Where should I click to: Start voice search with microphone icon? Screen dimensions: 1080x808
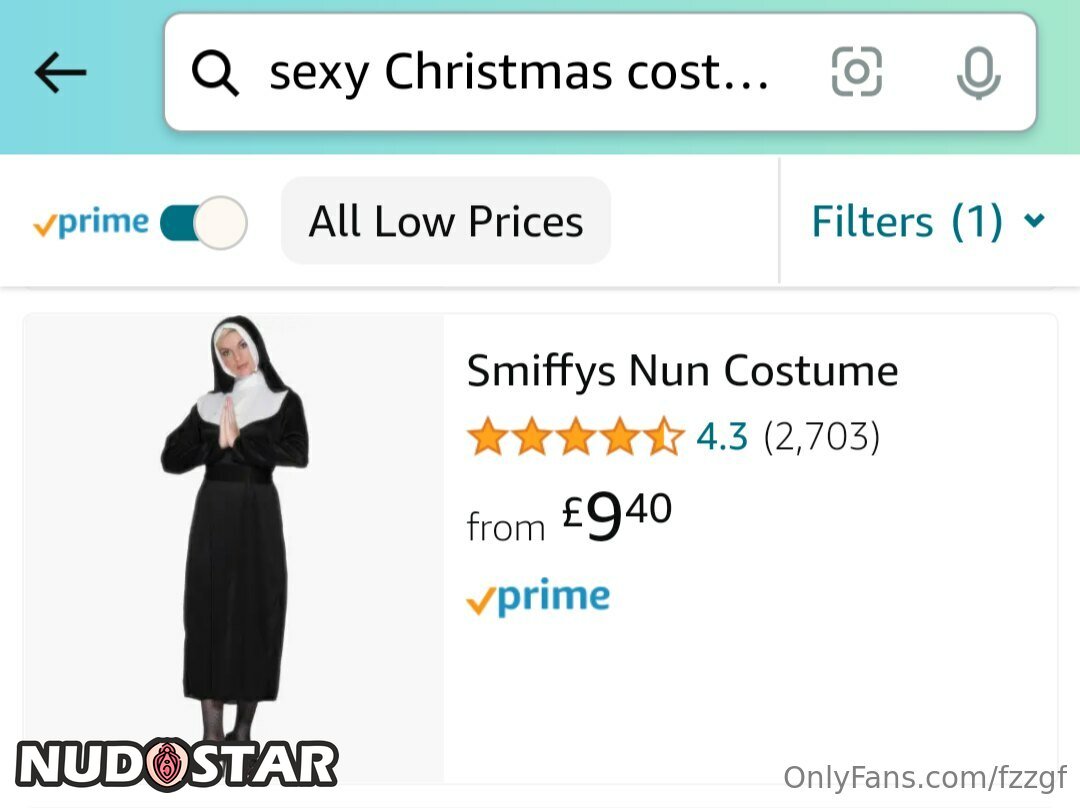click(x=977, y=72)
